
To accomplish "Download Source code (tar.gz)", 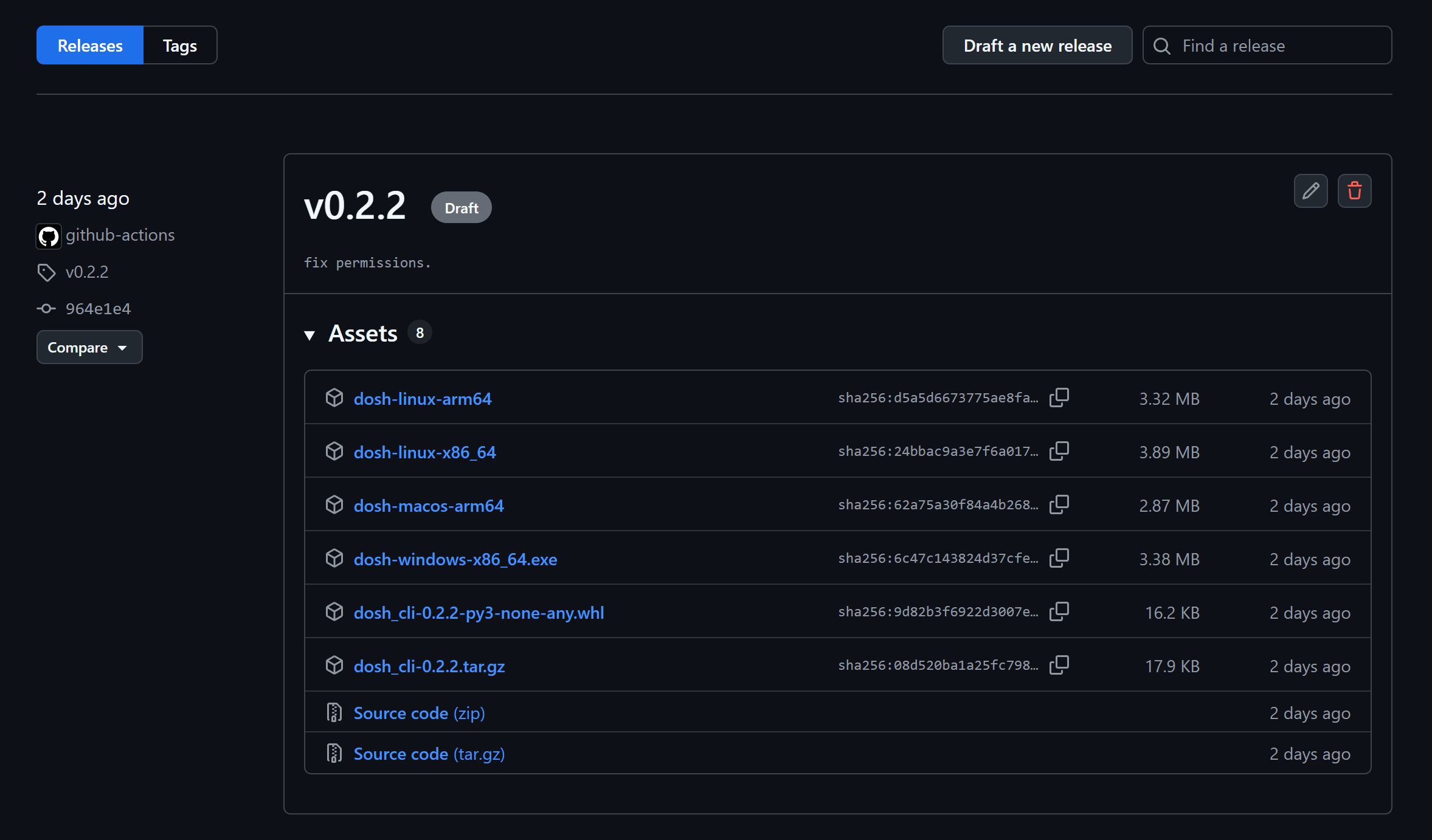I will coord(429,754).
